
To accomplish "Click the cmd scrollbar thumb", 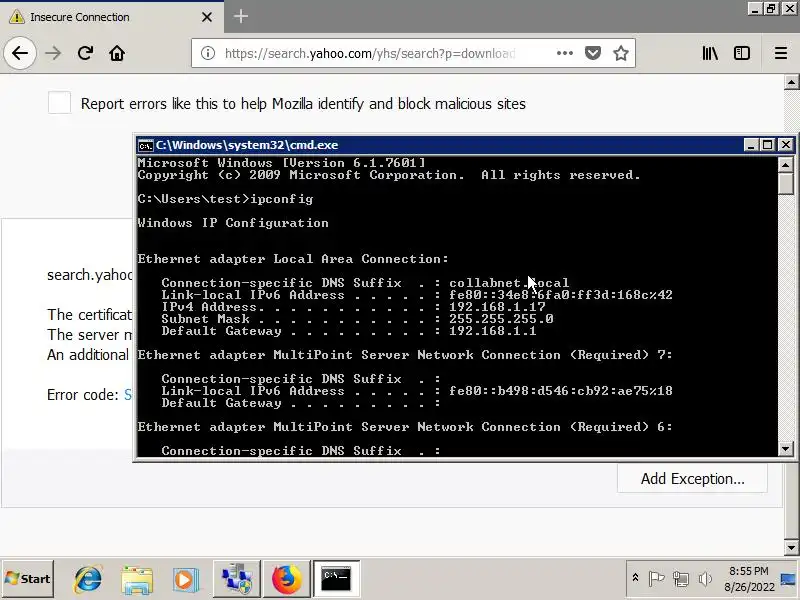I will click(785, 183).
